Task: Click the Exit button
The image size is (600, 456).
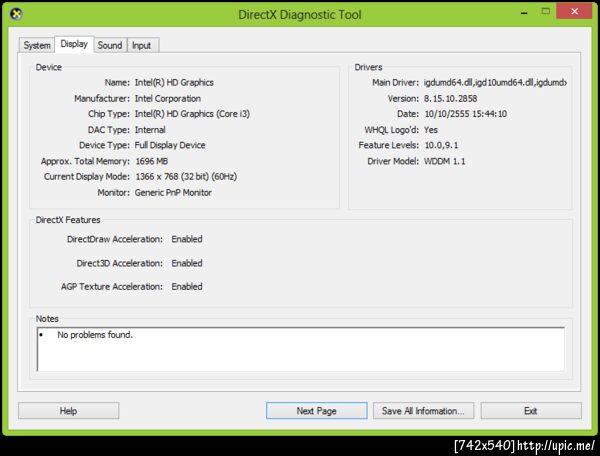Action: (531, 411)
